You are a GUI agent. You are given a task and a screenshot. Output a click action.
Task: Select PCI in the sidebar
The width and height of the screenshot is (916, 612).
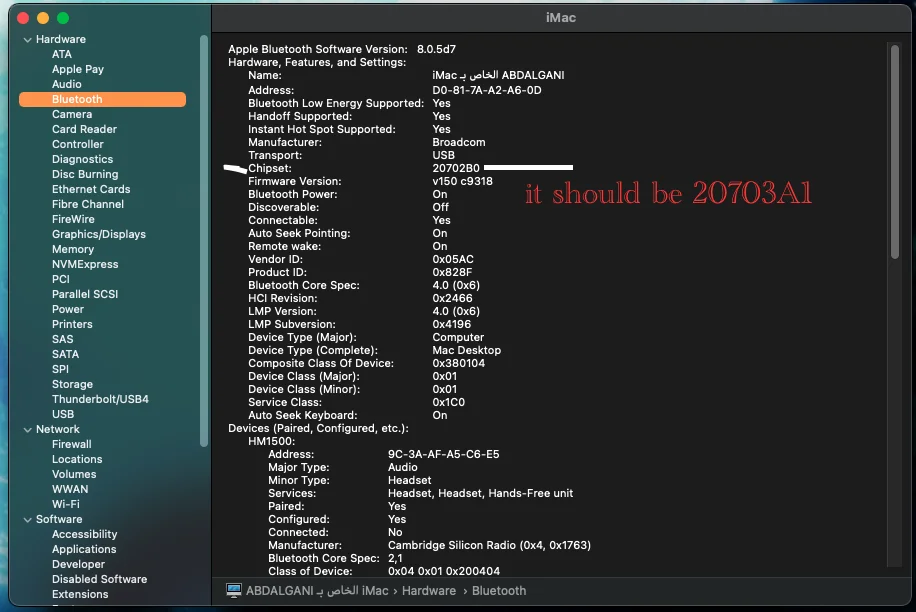(x=60, y=279)
